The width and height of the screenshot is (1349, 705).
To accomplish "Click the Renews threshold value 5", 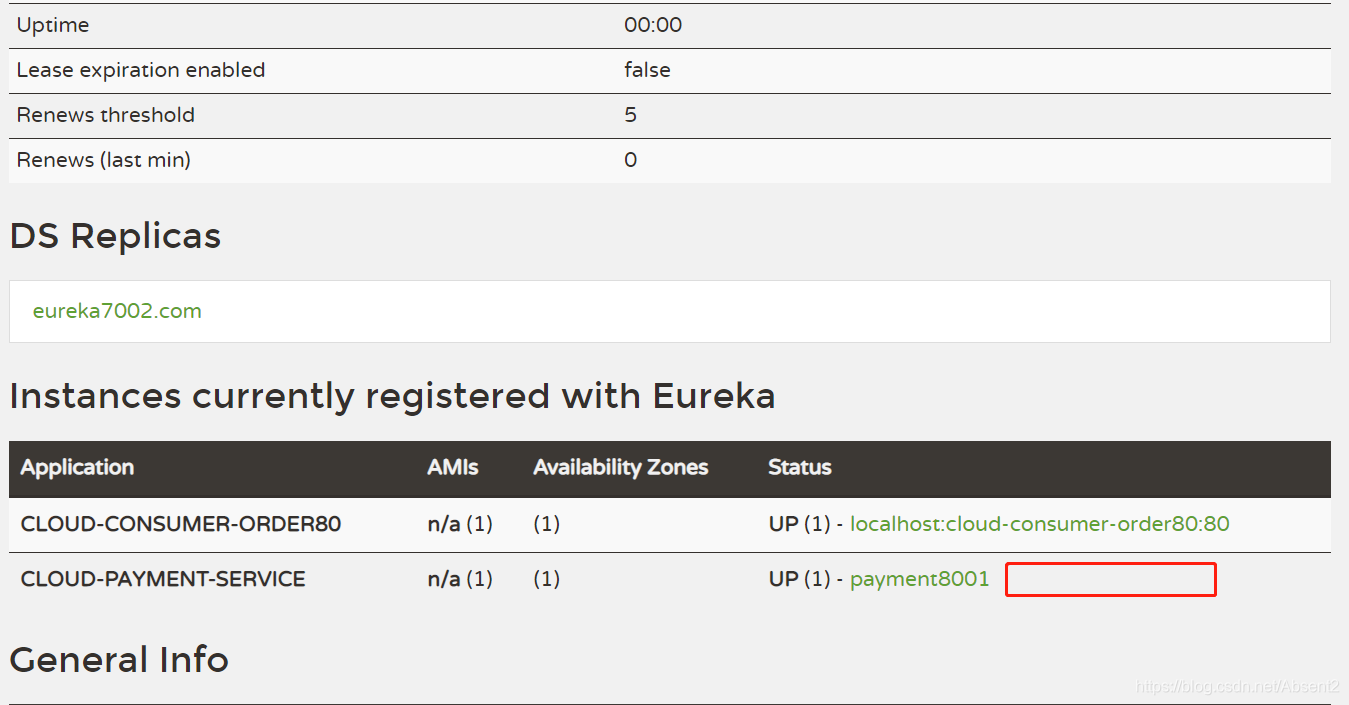I will click(x=630, y=115).
